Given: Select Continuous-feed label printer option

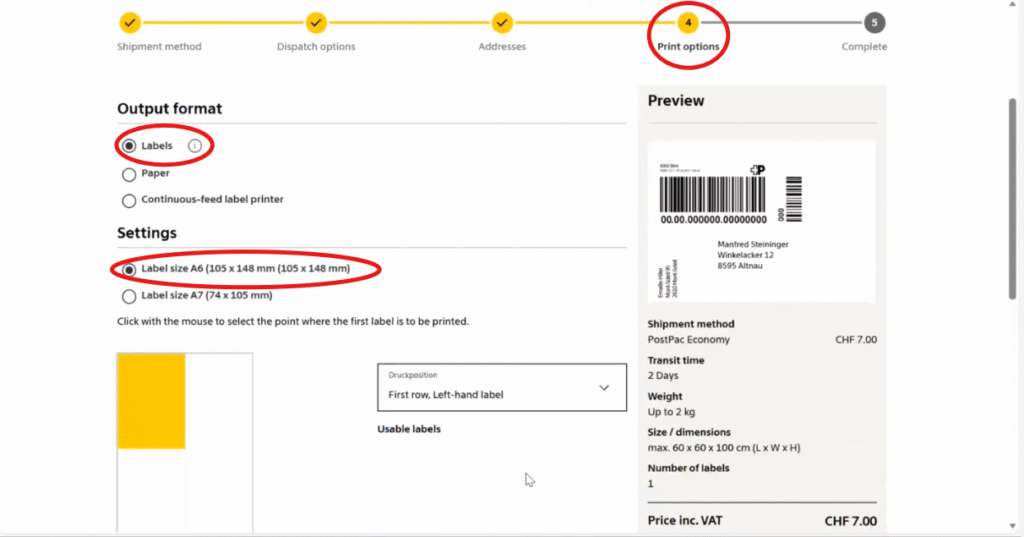Looking at the screenshot, I should click(129, 200).
